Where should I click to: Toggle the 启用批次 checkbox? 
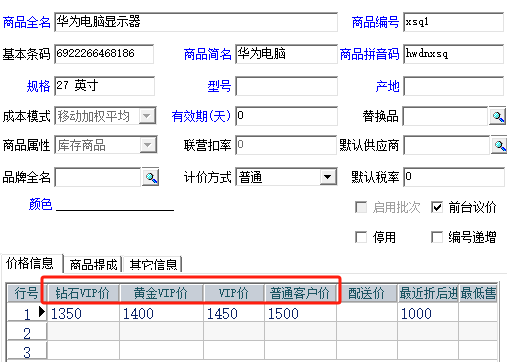point(361,208)
